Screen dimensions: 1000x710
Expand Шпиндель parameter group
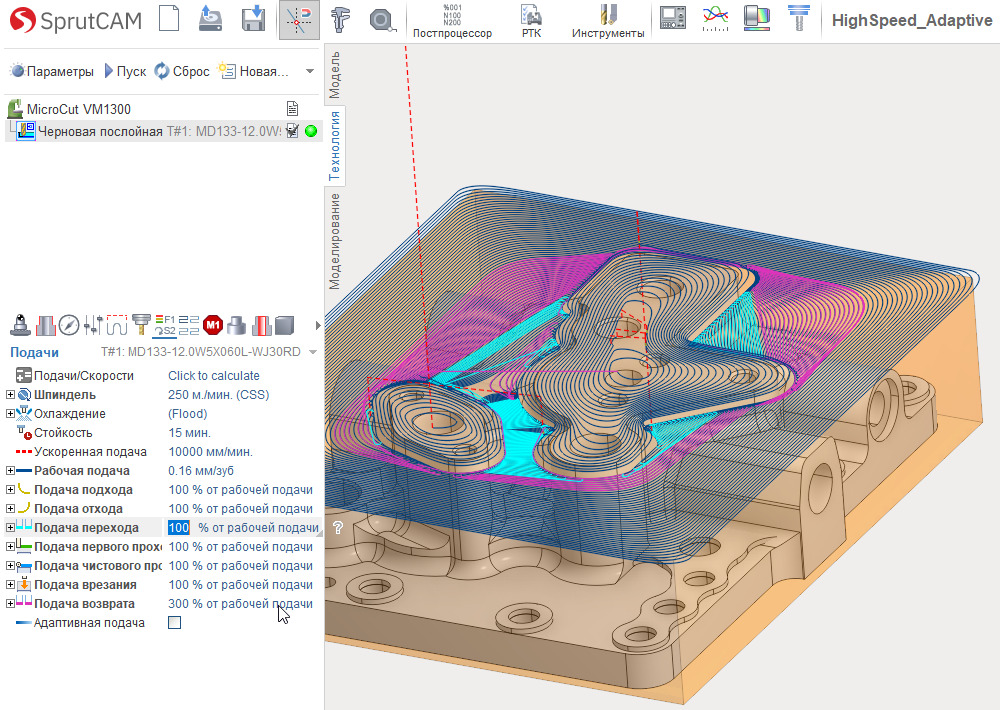click(10, 395)
